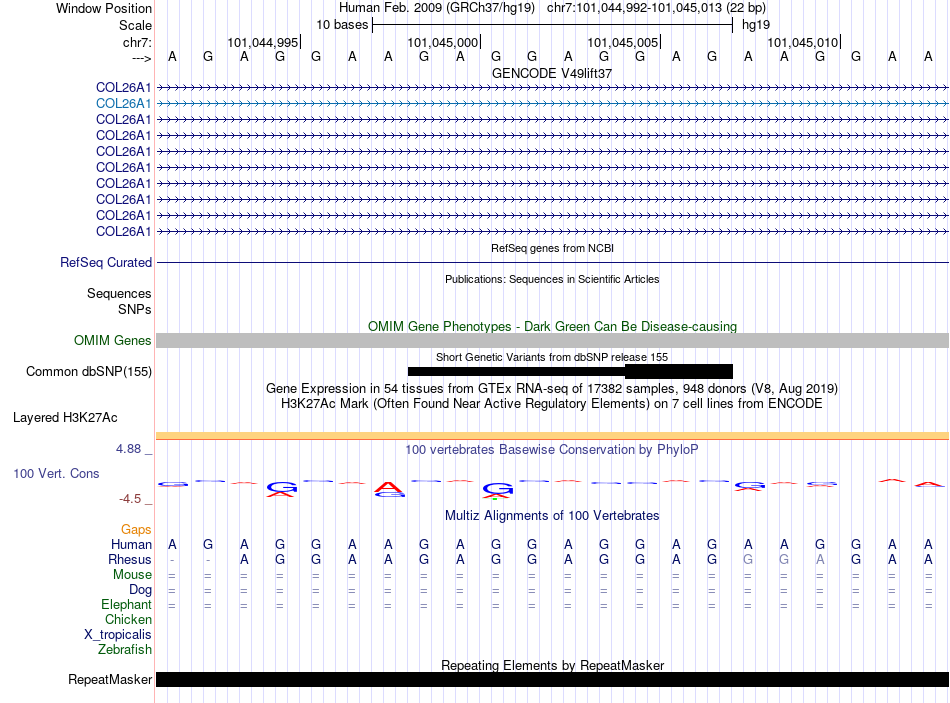Screen dimensions: 950x703
Task: Click the 4.88 PhyloP upper scale value
Action: coord(128,449)
